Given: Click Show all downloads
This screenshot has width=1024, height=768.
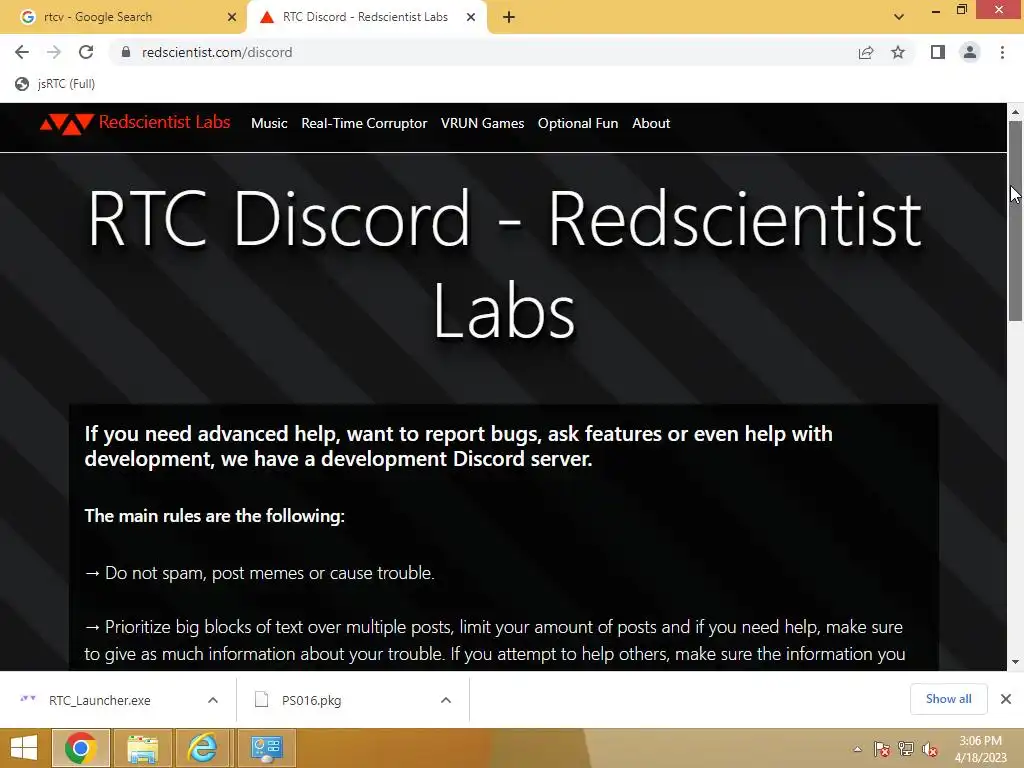Looking at the screenshot, I should (x=948, y=699).
